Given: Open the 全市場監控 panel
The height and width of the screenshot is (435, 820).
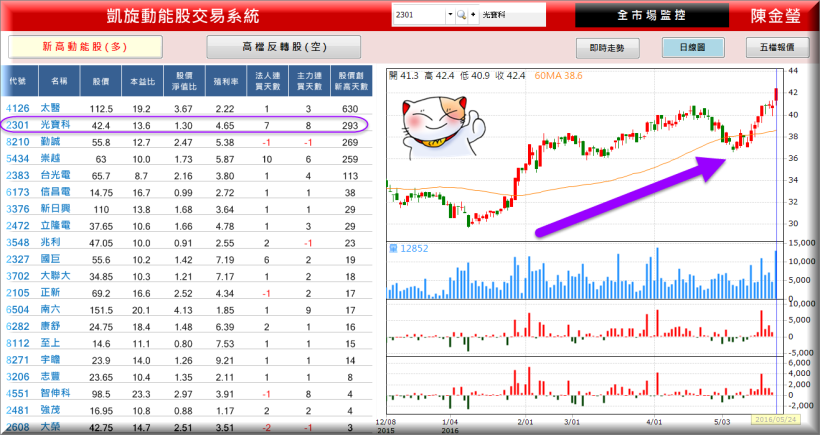Looking at the screenshot, I should (x=652, y=15).
